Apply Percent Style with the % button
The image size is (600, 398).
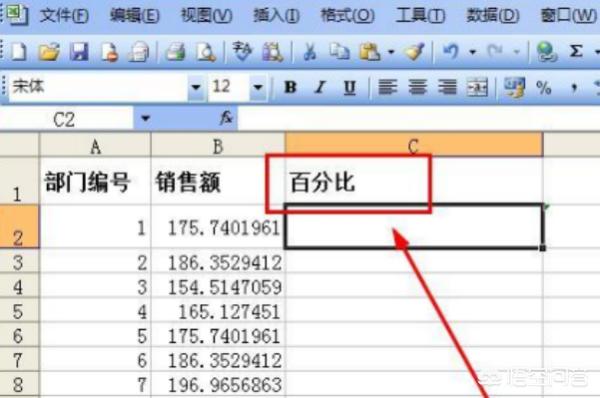[x=544, y=88]
